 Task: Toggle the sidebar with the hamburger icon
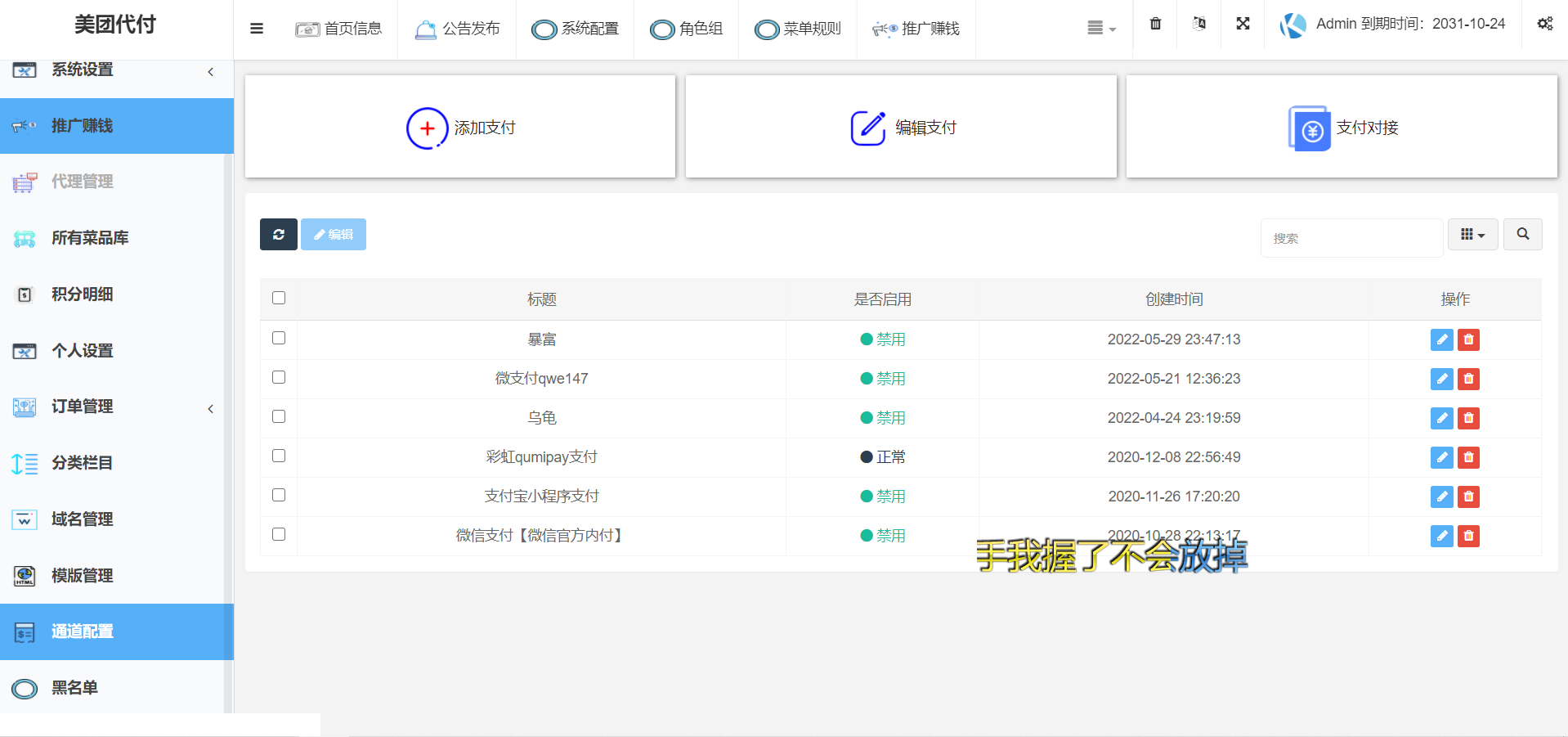(257, 28)
